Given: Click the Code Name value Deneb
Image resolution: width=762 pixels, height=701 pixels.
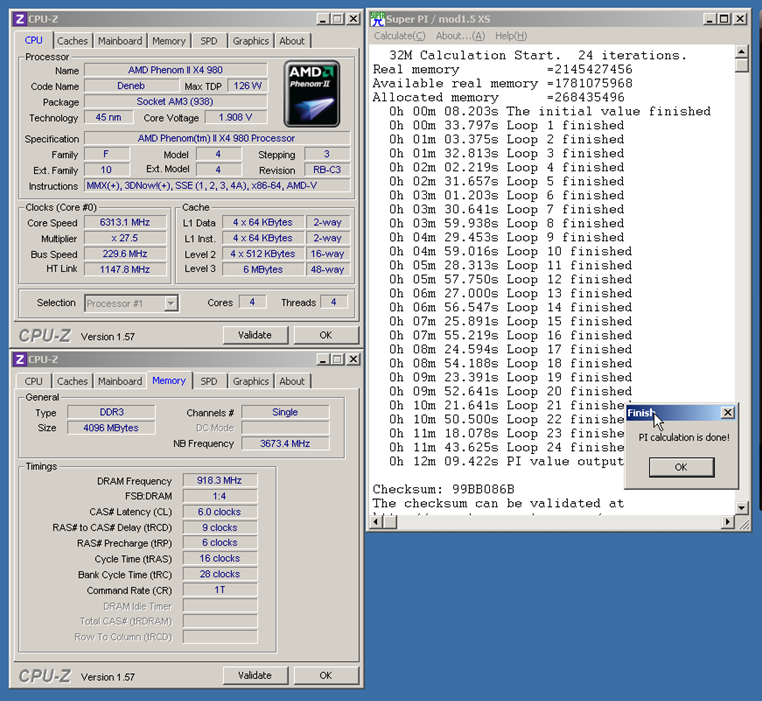Looking at the screenshot, I should coord(131,86).
